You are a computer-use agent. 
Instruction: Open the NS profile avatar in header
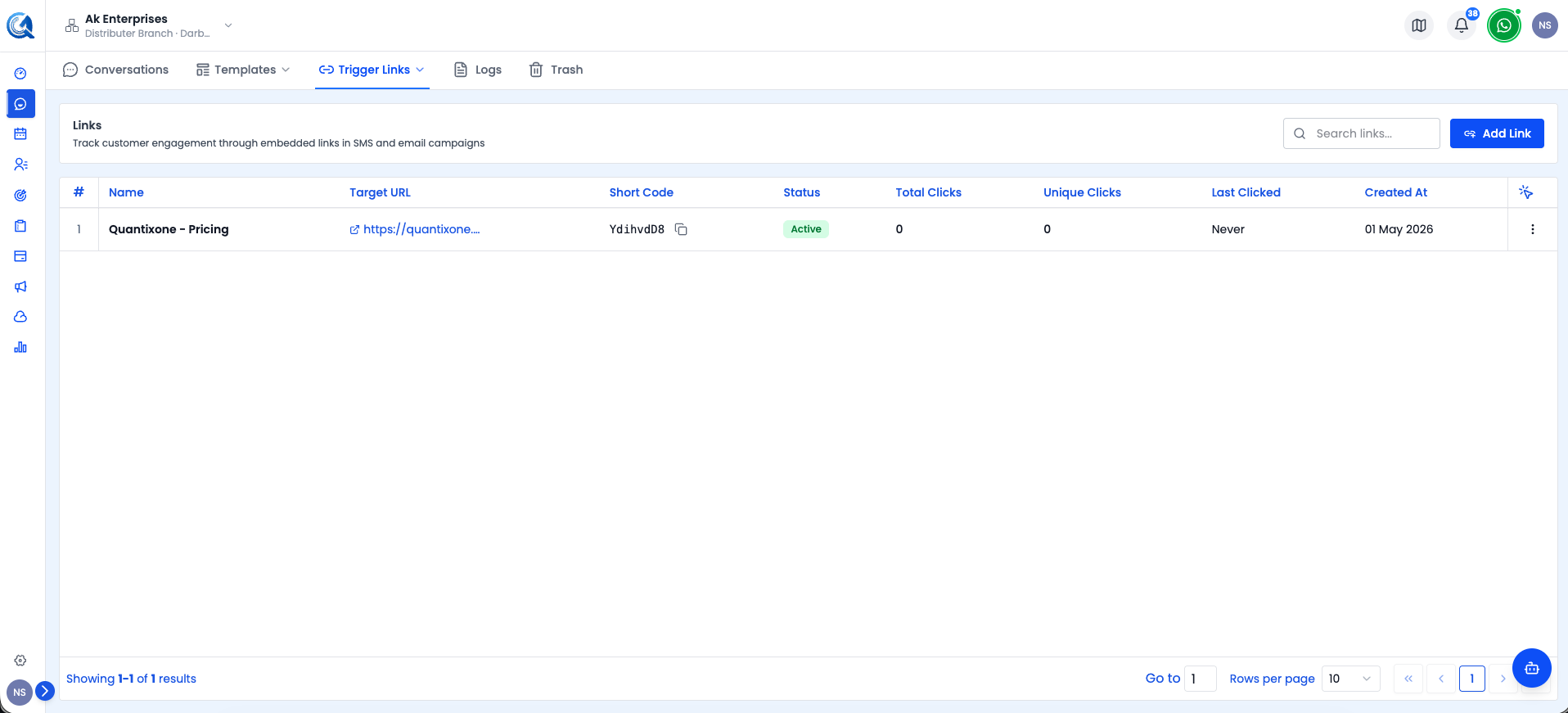pyautogui.click(x=1545, y=25)
